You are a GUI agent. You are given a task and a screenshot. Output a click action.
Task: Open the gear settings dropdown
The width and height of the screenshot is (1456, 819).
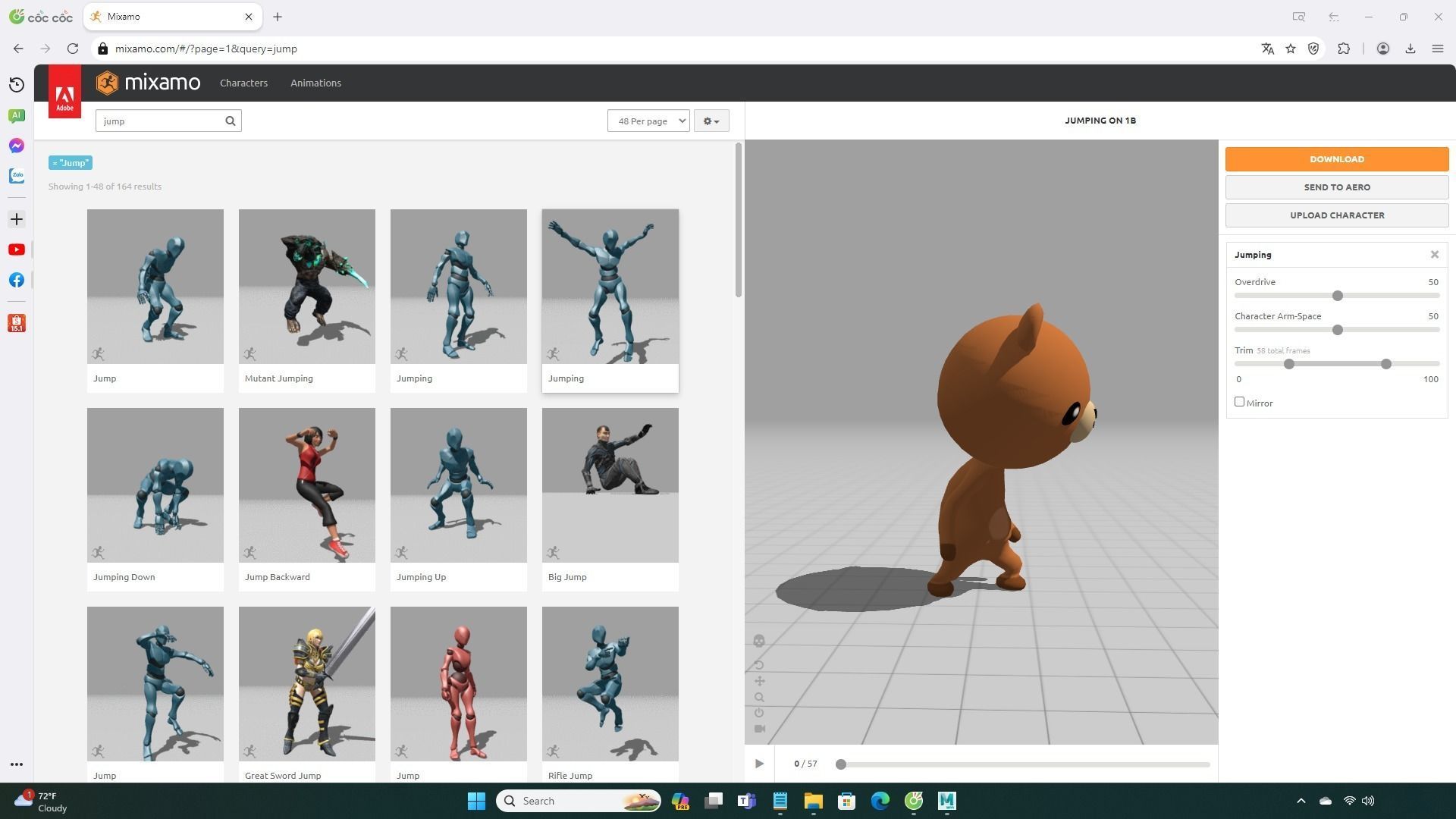tap(711, 121)
